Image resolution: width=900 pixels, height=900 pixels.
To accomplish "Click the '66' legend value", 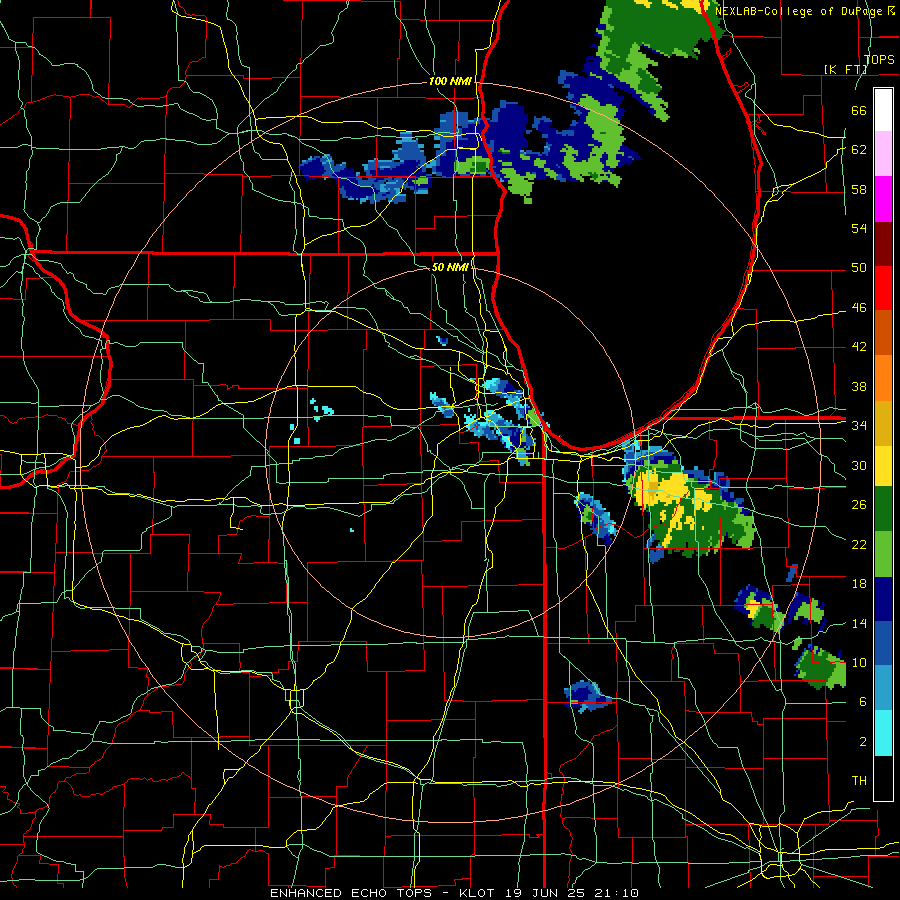I will pyautogui.click(x=859, y=110).
